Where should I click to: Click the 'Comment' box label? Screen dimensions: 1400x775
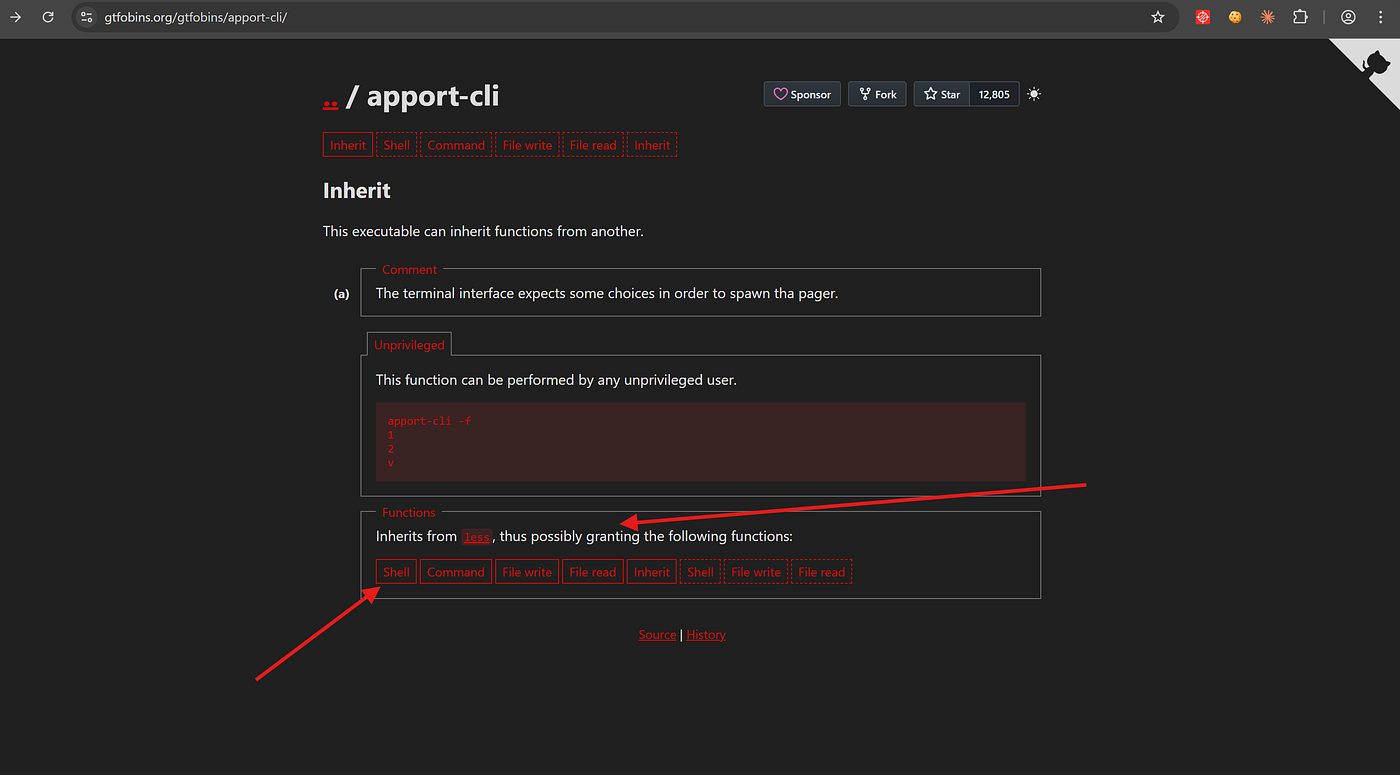[x=409, y=269]
